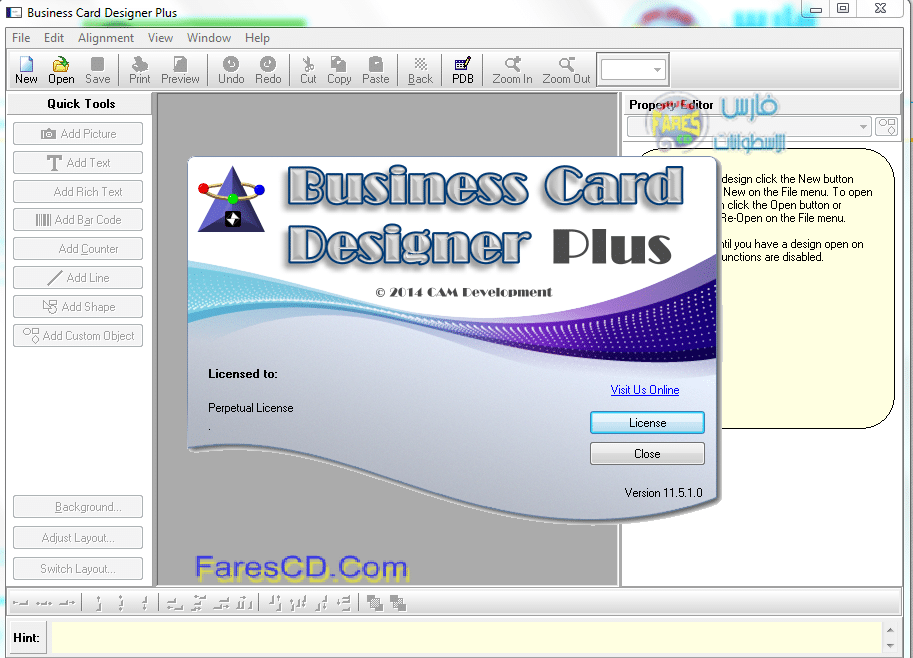Open Print Preview from the toolbar
Viewport: 913px width, 658px height.
coord(180,70)
